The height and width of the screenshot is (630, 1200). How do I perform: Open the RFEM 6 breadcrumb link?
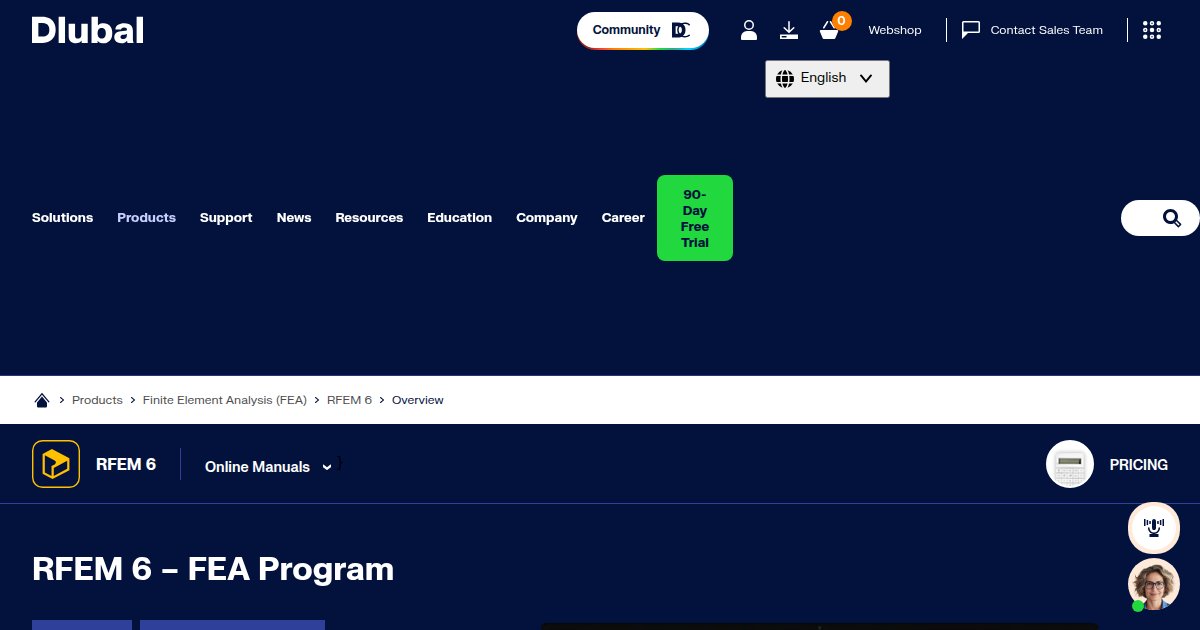pyautogui.click(x=349, y=400)
